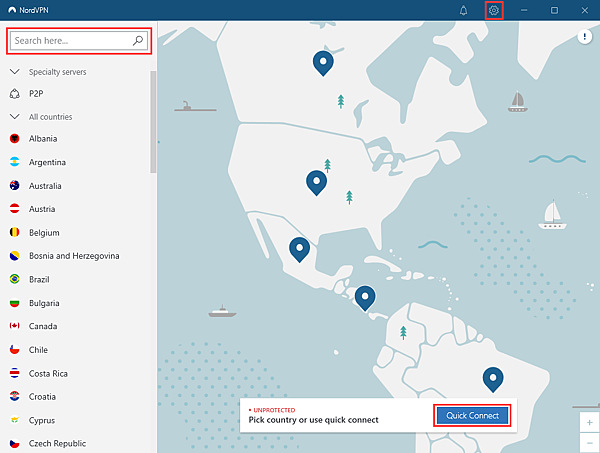Click the UNPROTECTED status label
This screenshot has width=600, height=453.
[274, 410]
